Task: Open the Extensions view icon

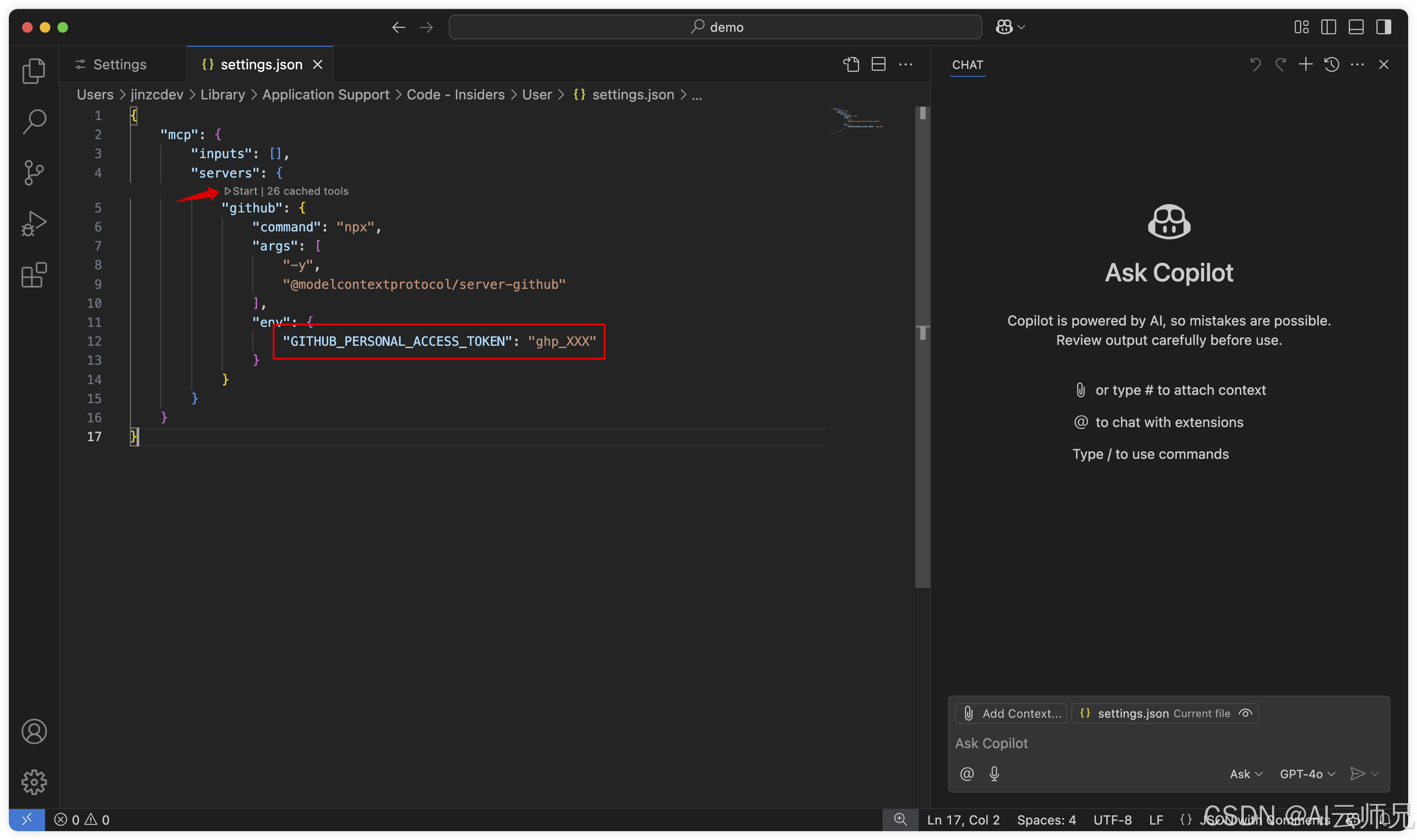Action: 34,275
